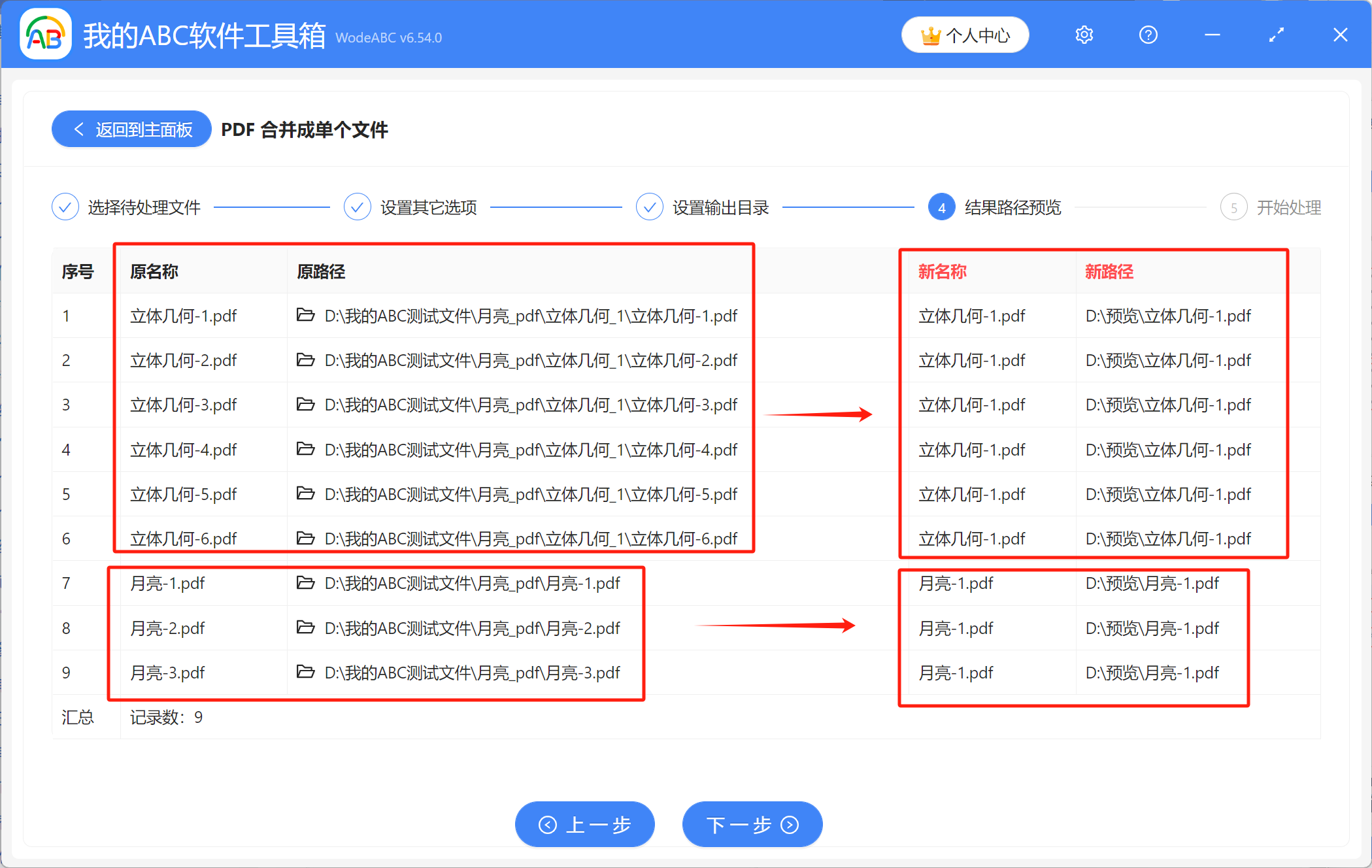Click the 返回到主面板 button

(131, 129)
